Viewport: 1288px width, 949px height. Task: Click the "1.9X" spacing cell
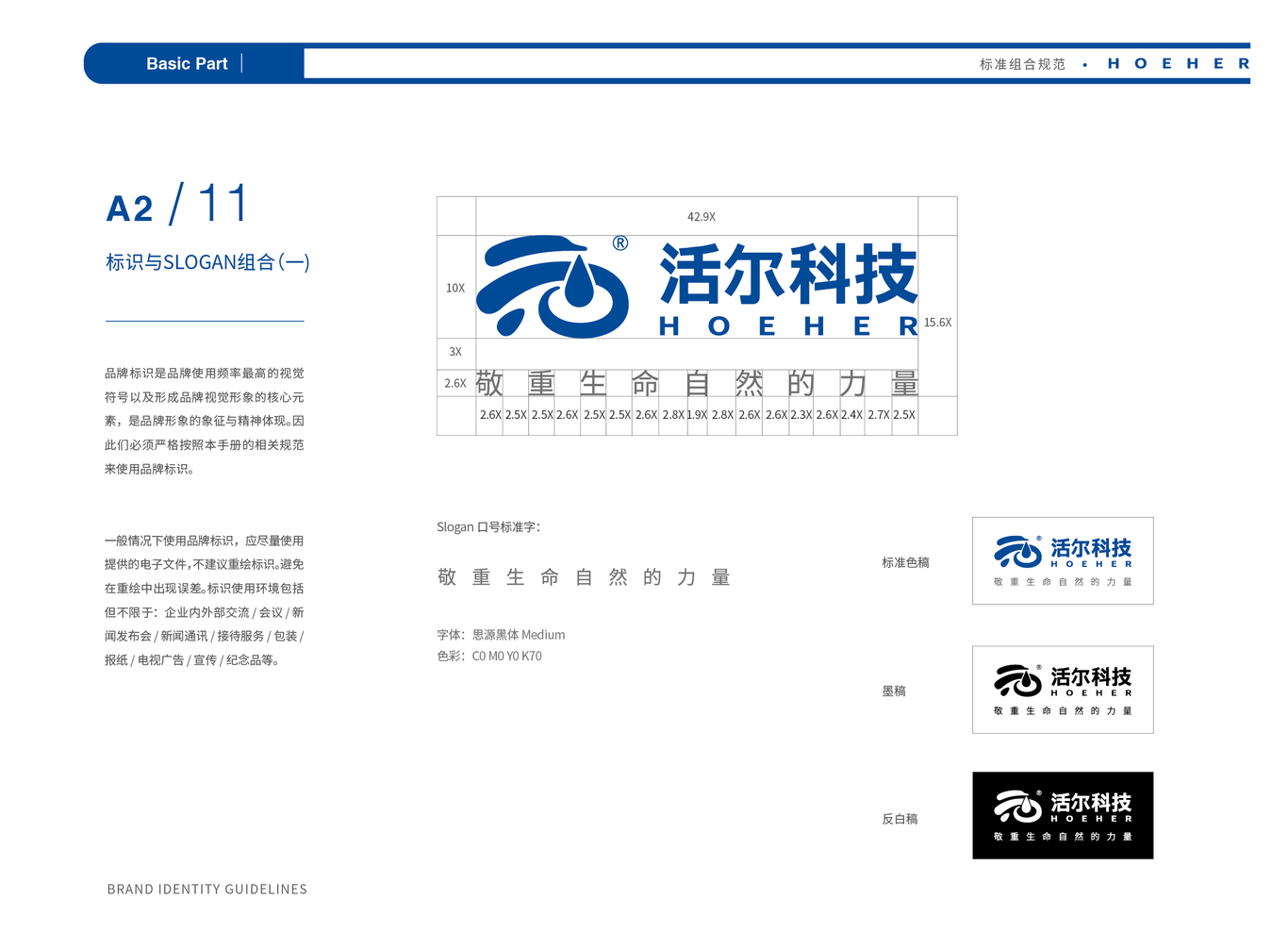click(x=697, y=415)
